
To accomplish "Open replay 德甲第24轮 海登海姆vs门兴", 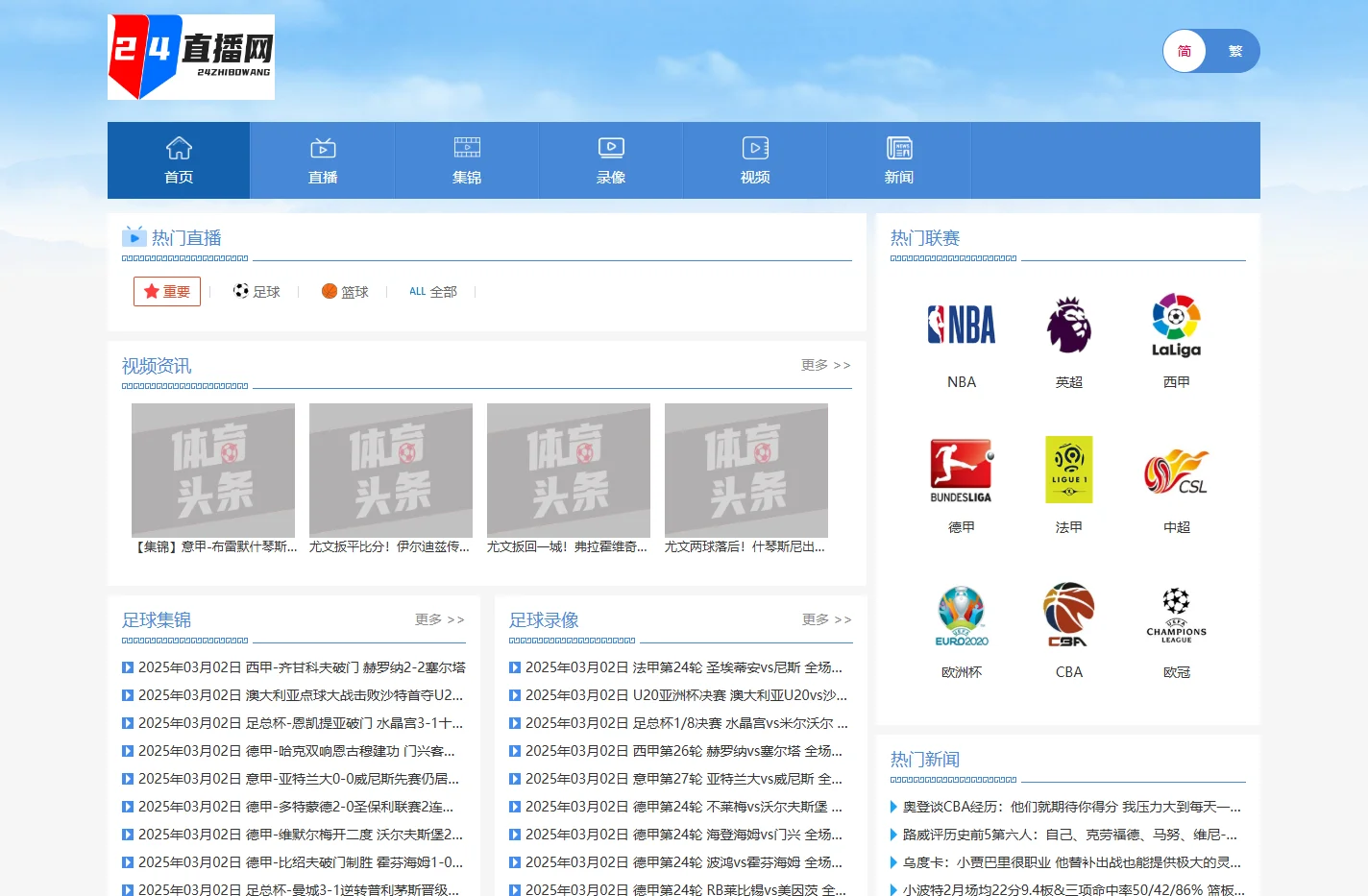I will pyautogui.click(x=684, y=834).
